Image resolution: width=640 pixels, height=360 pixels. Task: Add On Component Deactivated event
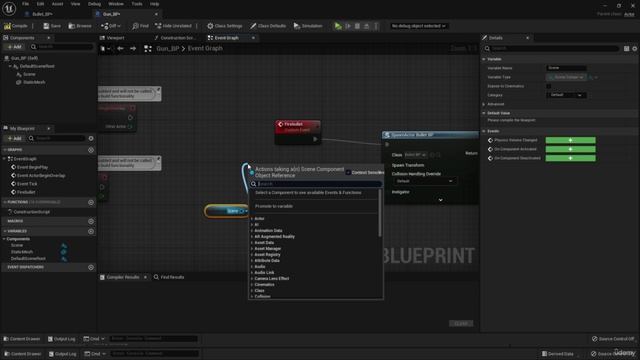pos(570,158)
